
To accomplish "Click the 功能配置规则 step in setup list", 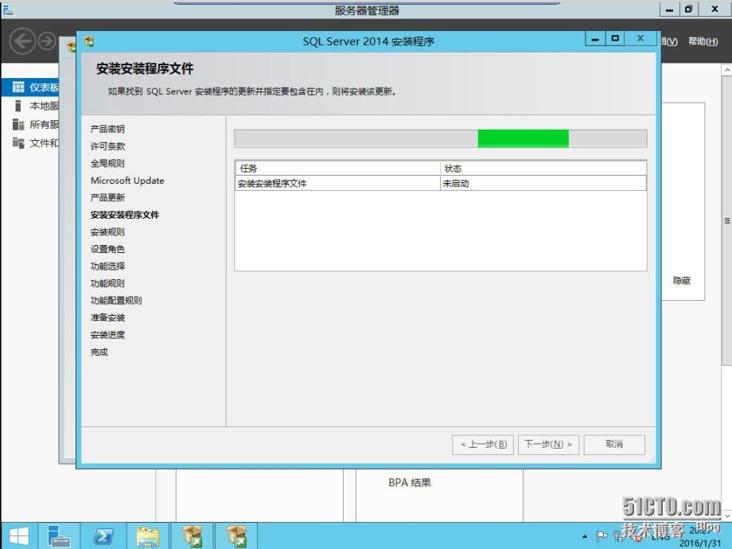I will click(x=116, y=300).
